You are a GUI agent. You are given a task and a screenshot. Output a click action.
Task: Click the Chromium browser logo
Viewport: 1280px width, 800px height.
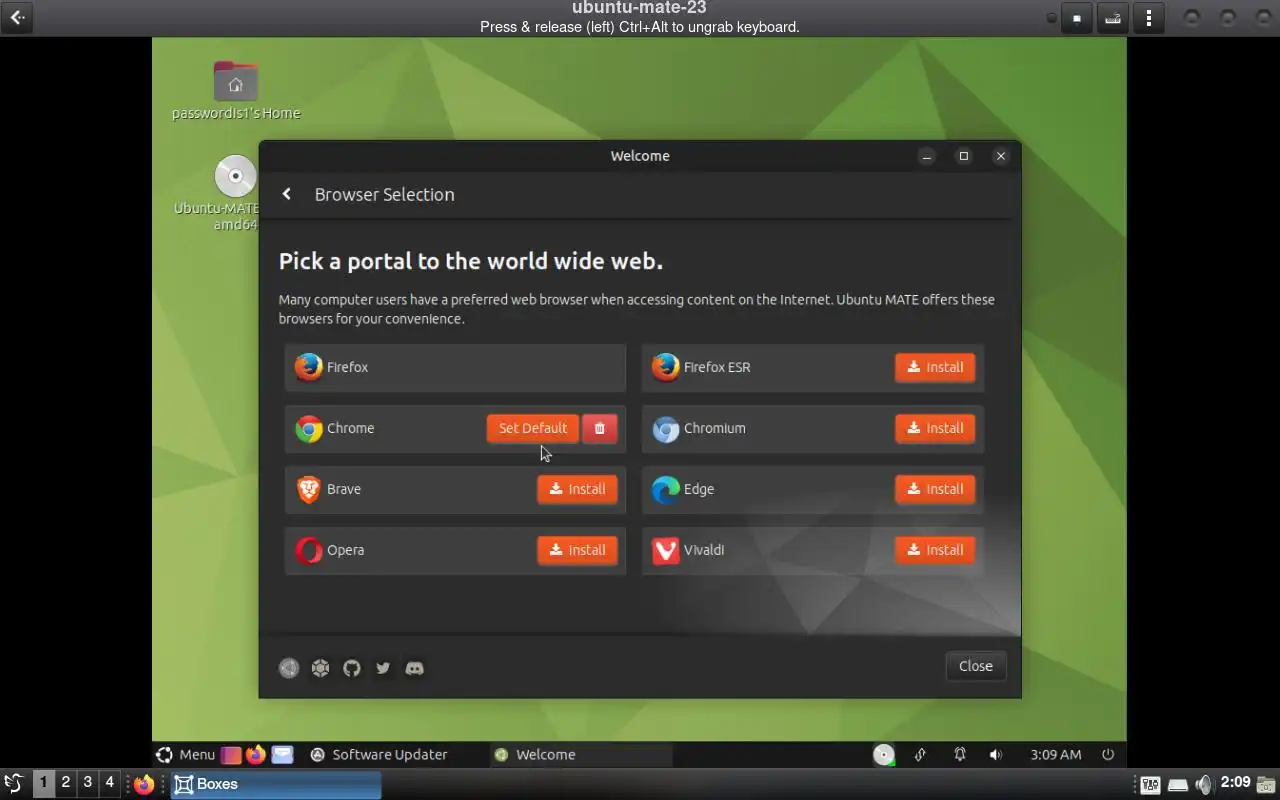coord(666,428)
